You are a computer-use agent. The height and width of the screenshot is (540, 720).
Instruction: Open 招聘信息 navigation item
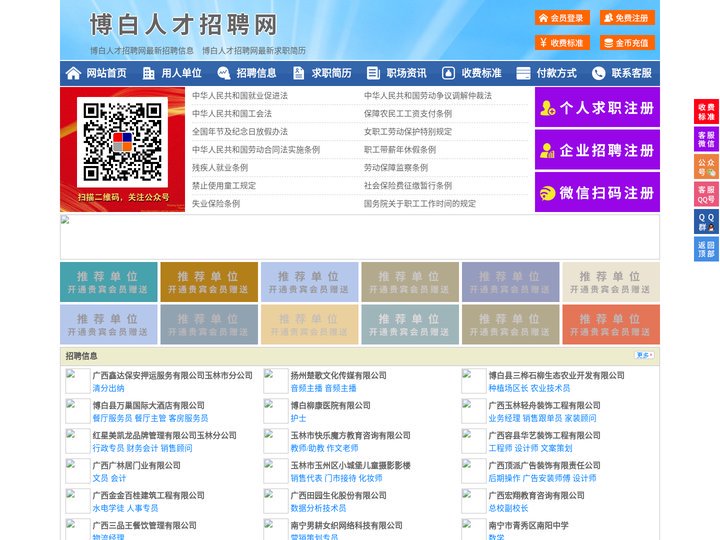click(x=248, y=73)
